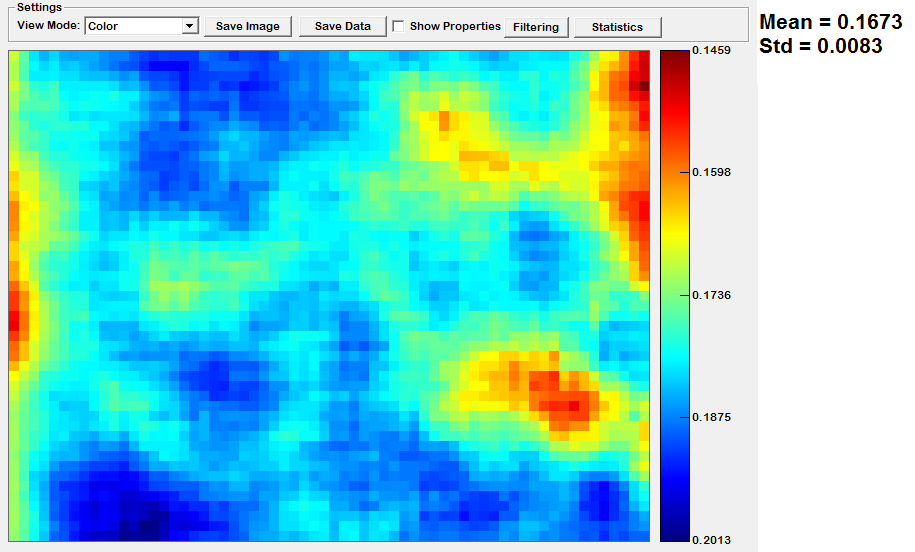Viewport: 915px width, 552px height.
Task: Select the red region at heatmap top-right corner
Action: pos(635,80)
